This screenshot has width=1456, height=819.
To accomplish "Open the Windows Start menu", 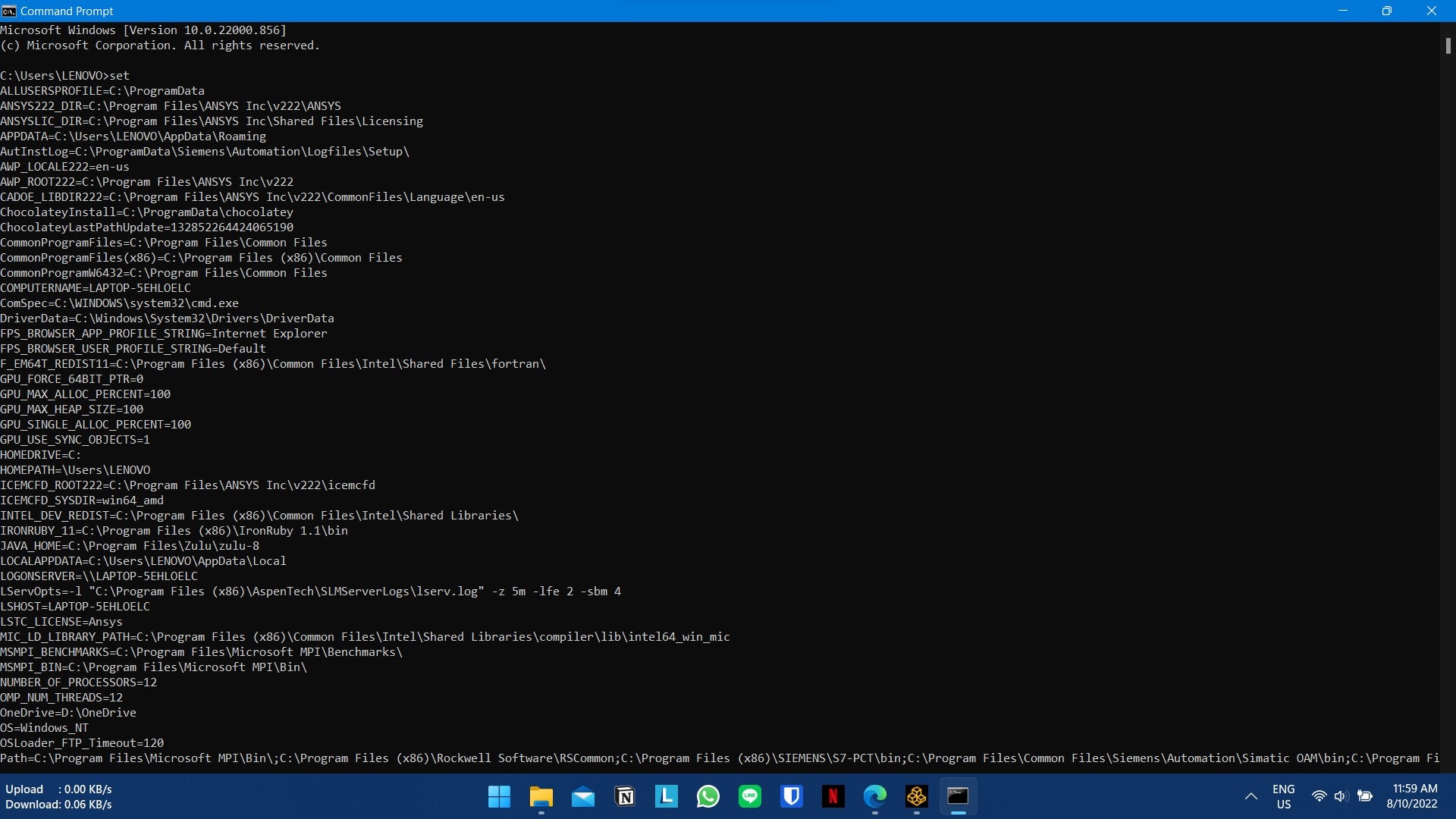I will (499, 796).
